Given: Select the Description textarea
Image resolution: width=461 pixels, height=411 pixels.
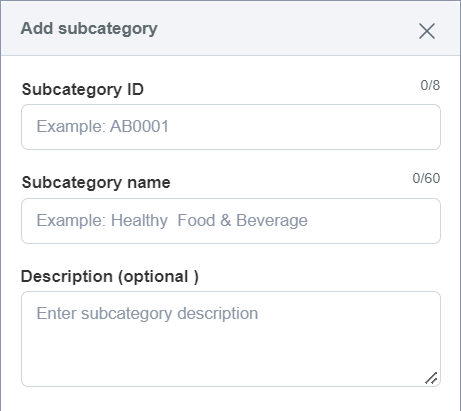Looking at the screenshot, I should click(231, 339).
